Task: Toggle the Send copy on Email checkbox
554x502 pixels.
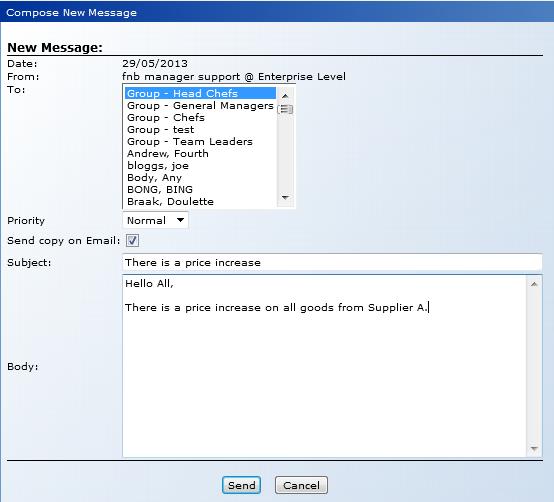Action: [132, 241]
